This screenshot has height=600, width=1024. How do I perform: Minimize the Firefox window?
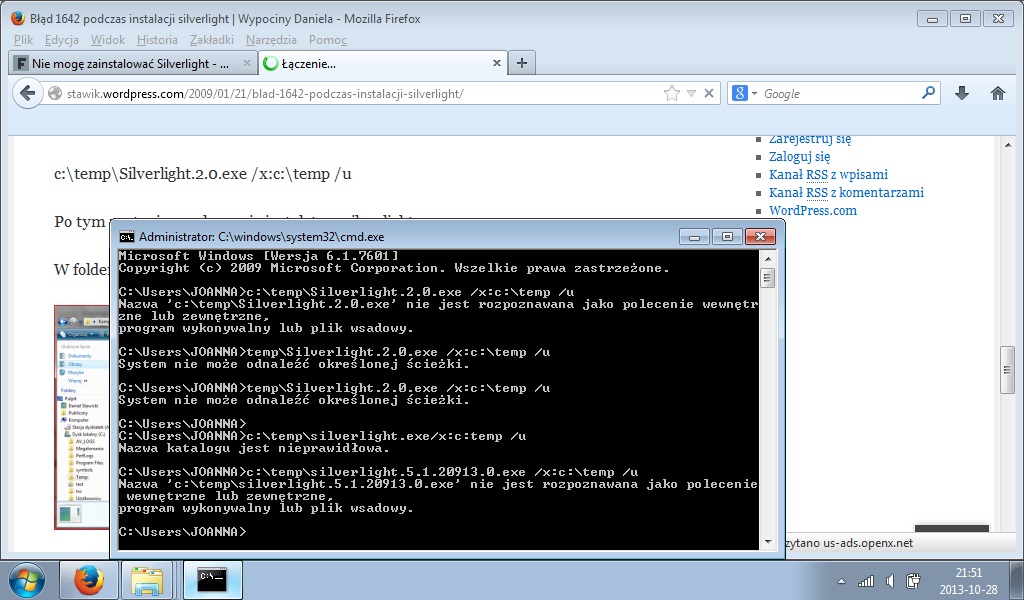[932, 19]
